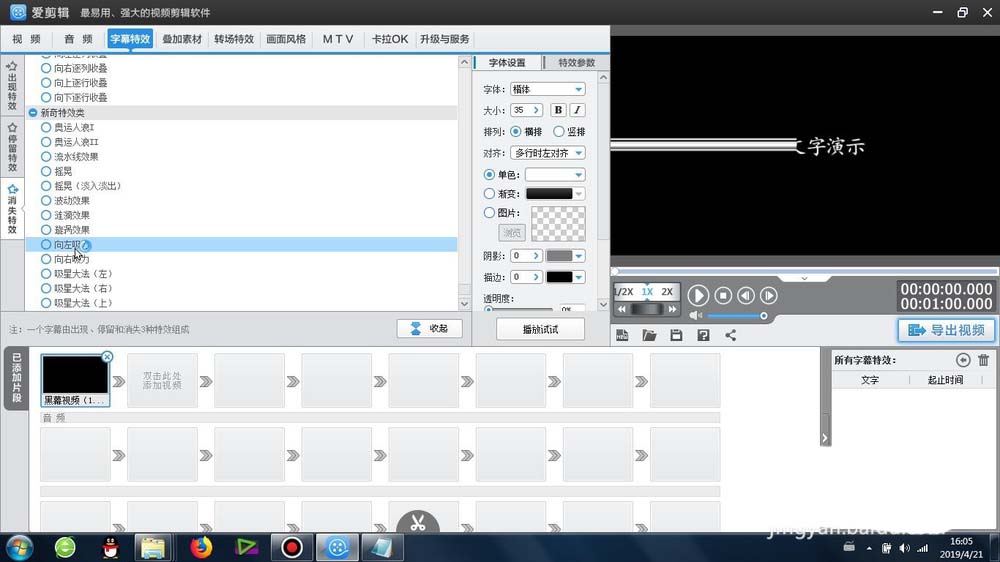This screenshot has height=562, width=1000.
Task: Click the system tray volume icon
Action: (x=904, y=549)
